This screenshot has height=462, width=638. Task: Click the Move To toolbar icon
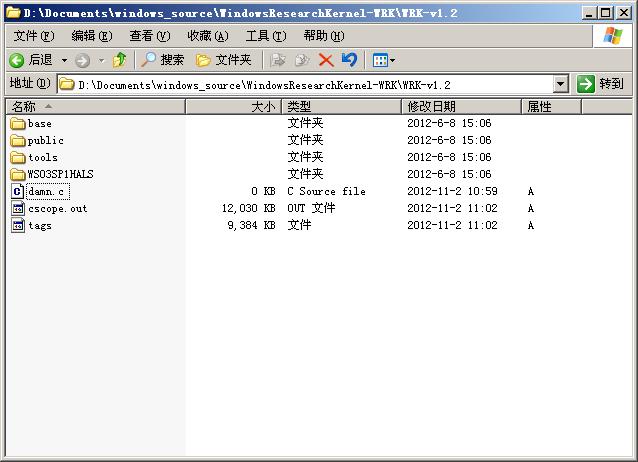tap(278, 60)
